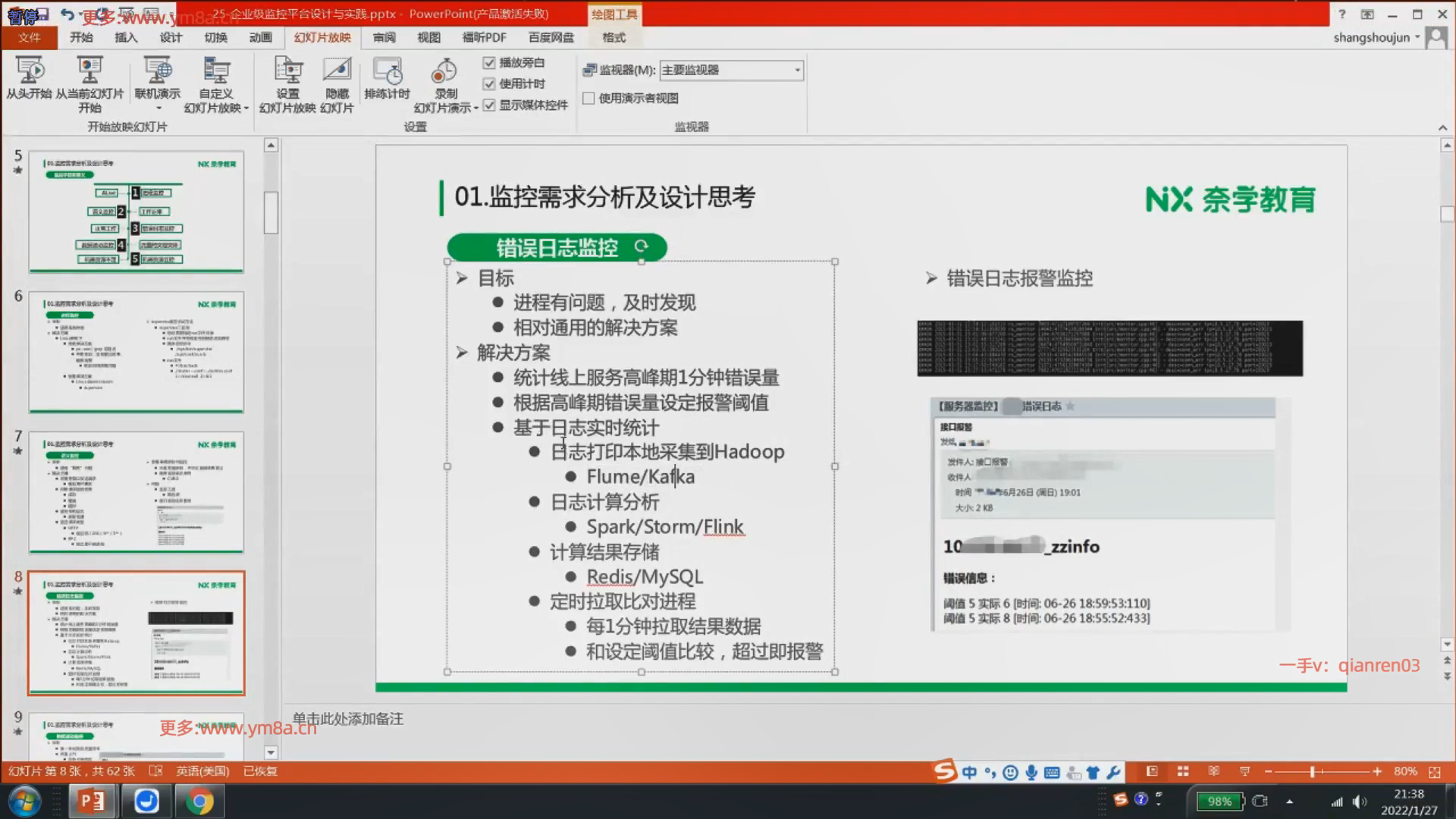Uncheck the 播放旁白 checkbox
Viewport: 1456px width, 819px height.
click(x=489, y=63)
